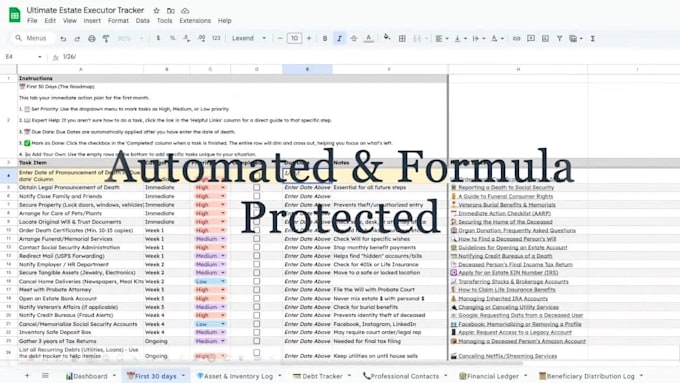
Task: Click the Merge cells icon
Action: tap(417, 39)
